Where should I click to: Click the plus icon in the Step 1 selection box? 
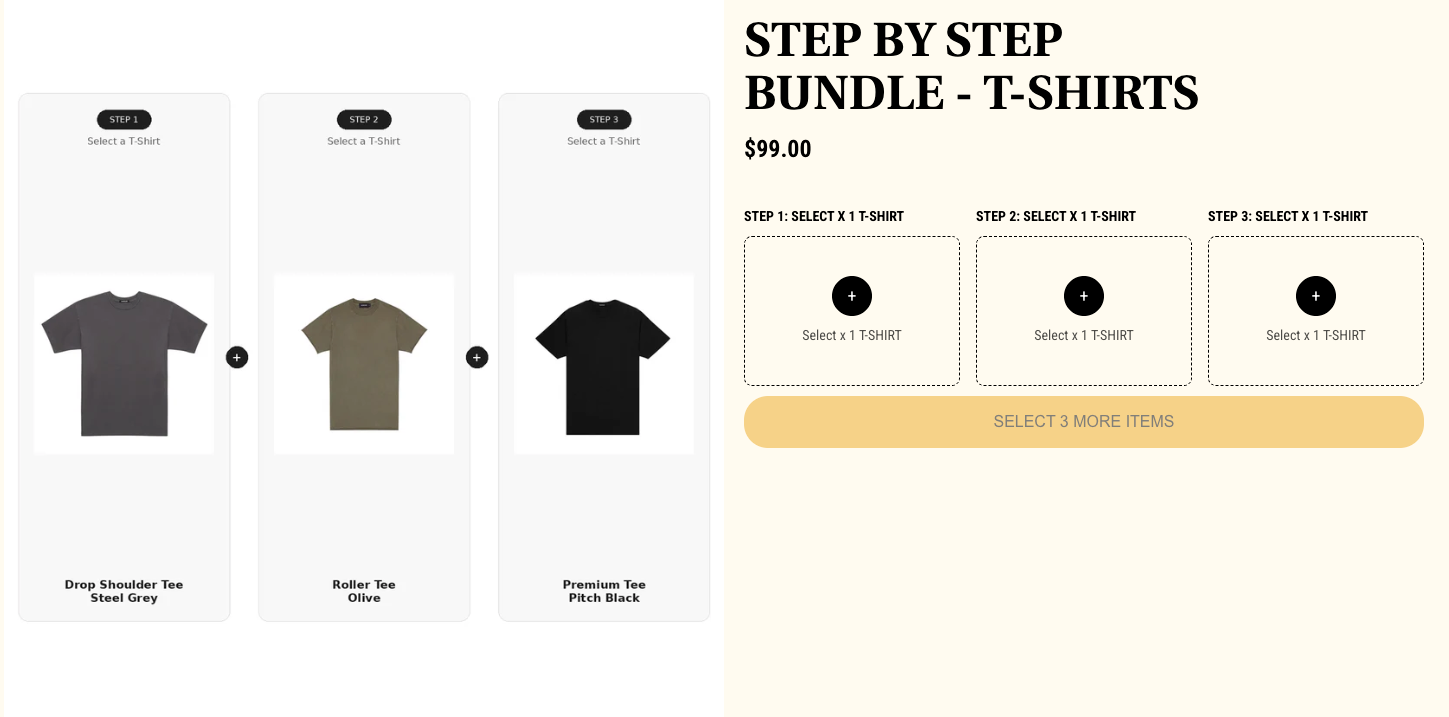point(851,296)
